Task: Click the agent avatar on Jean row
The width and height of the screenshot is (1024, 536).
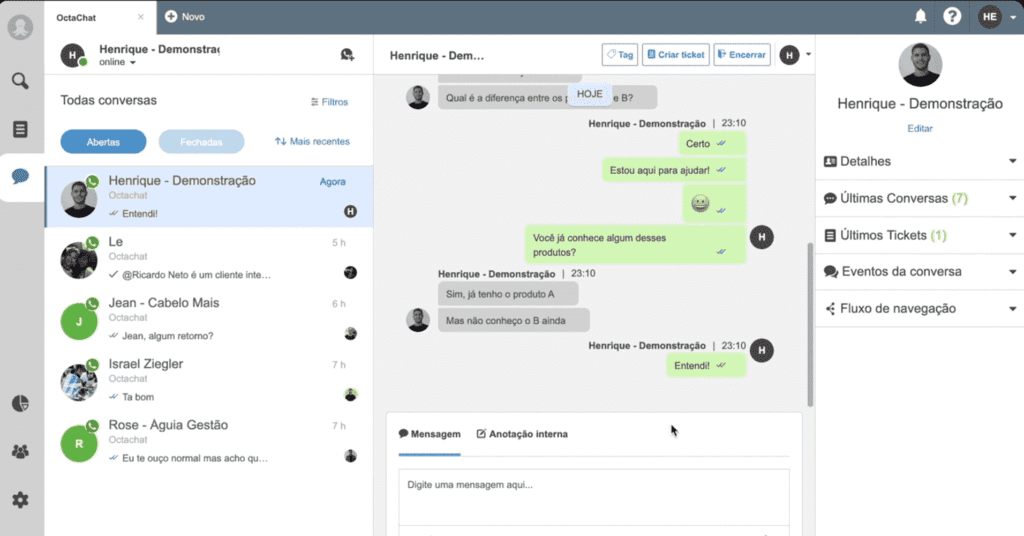Action: click(351, 334)
